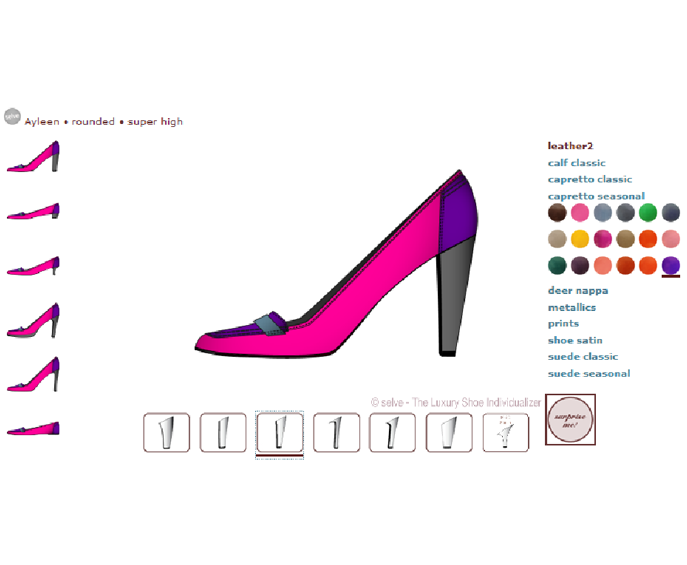Image resolution: width=687 pixels, height=565 pixels.
Task: Choose the fifth heel shape option
Action: pos(393,433)
